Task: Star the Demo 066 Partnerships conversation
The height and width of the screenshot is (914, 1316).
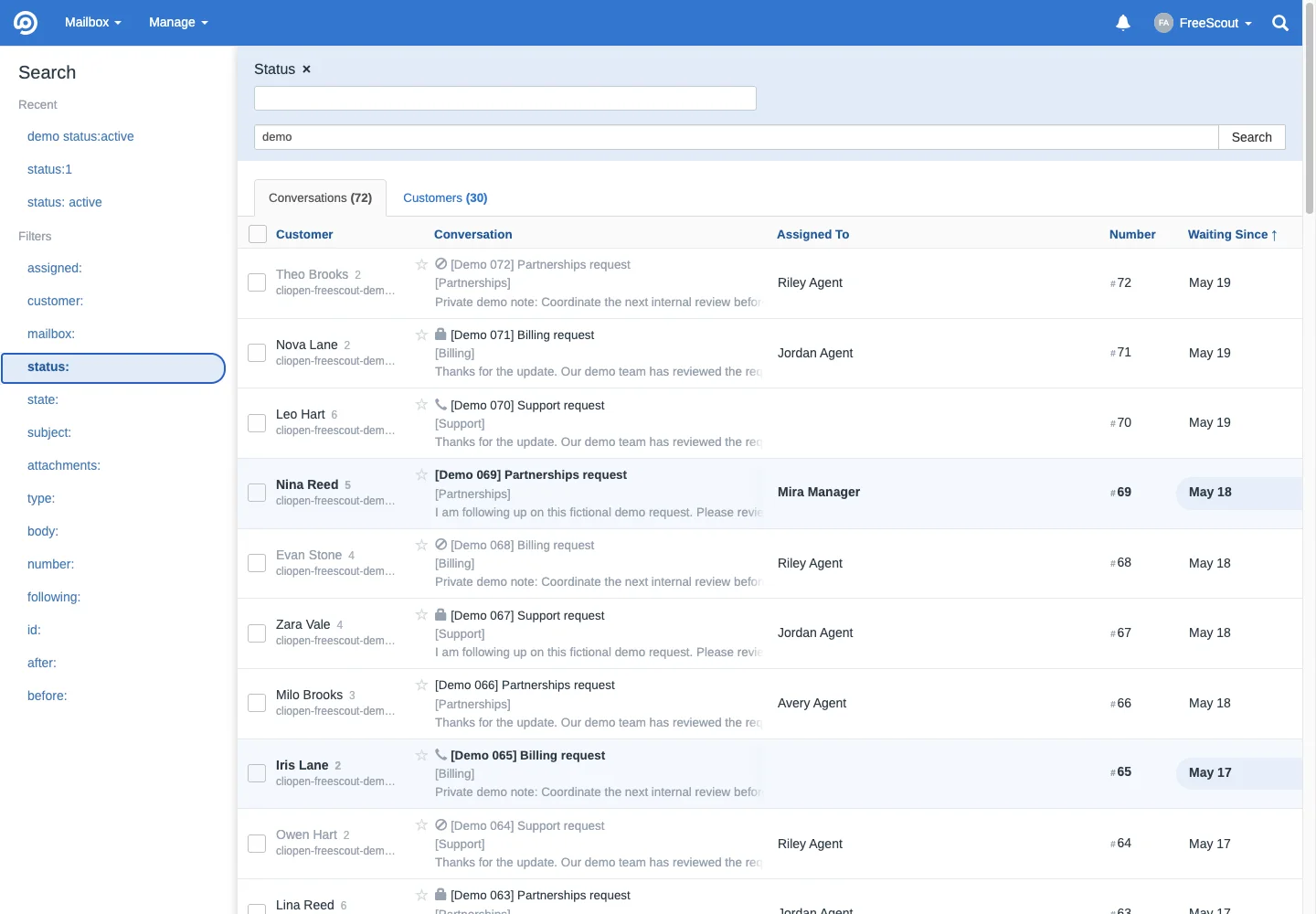Action: pyautogui.click(x=421, y=685)
